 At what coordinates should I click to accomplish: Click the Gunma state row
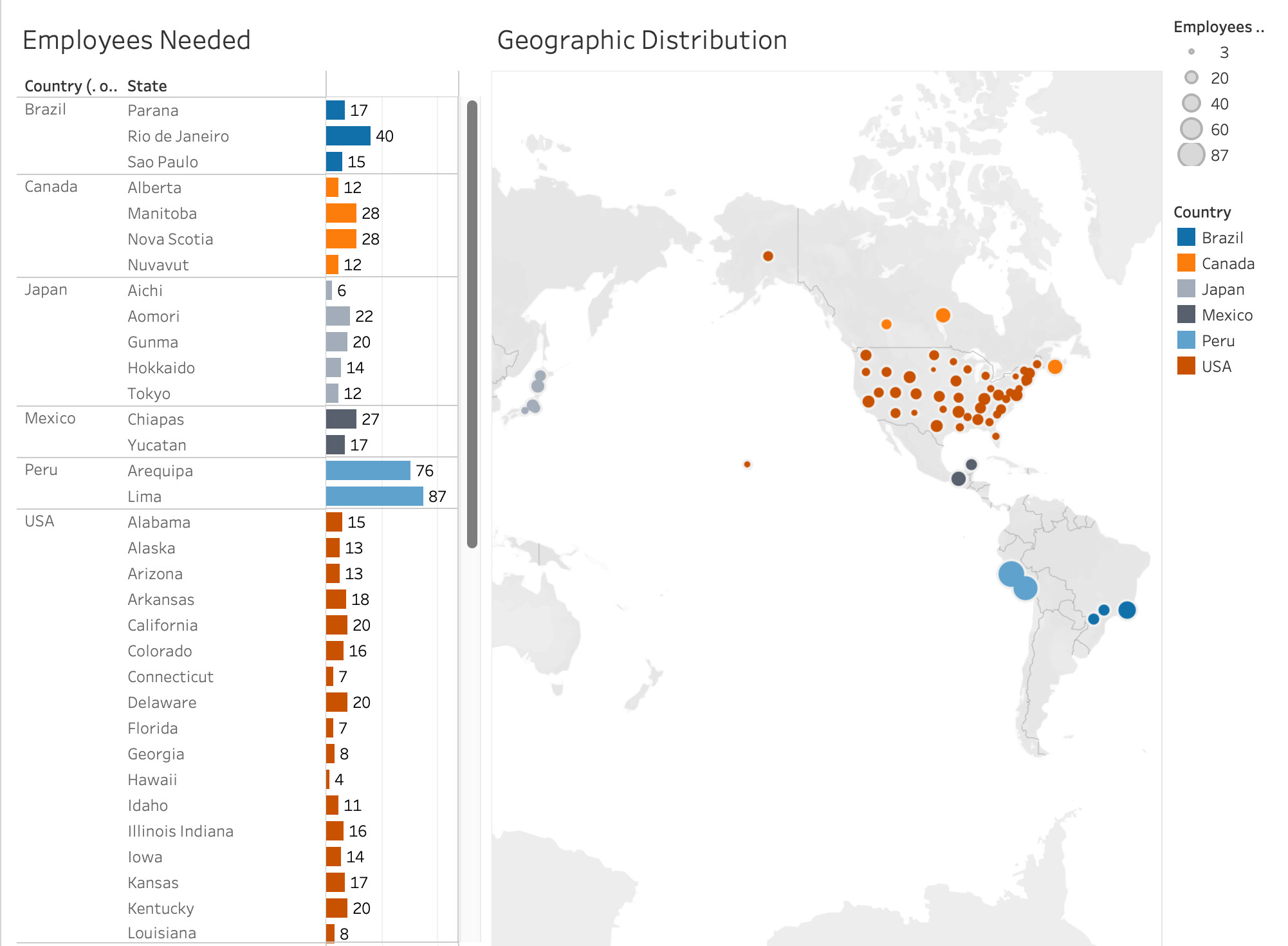(x=153, y=342)
